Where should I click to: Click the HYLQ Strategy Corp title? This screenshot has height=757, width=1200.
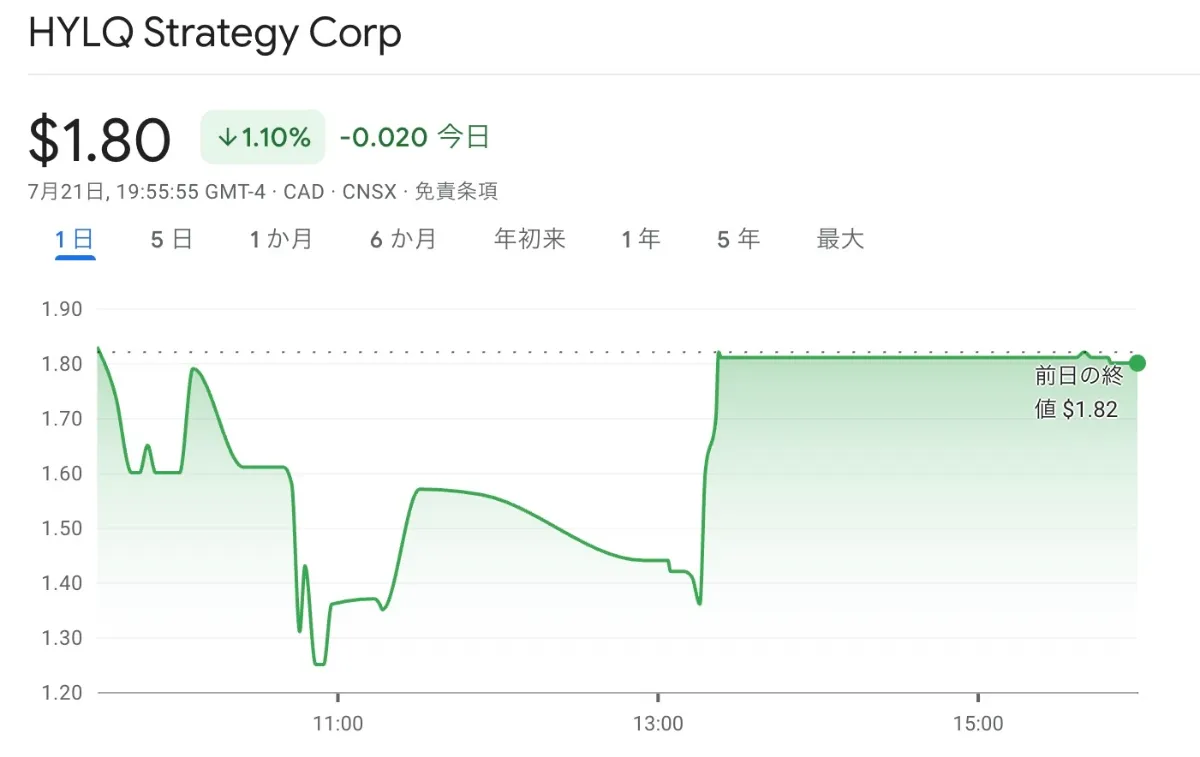coord(215,33)
